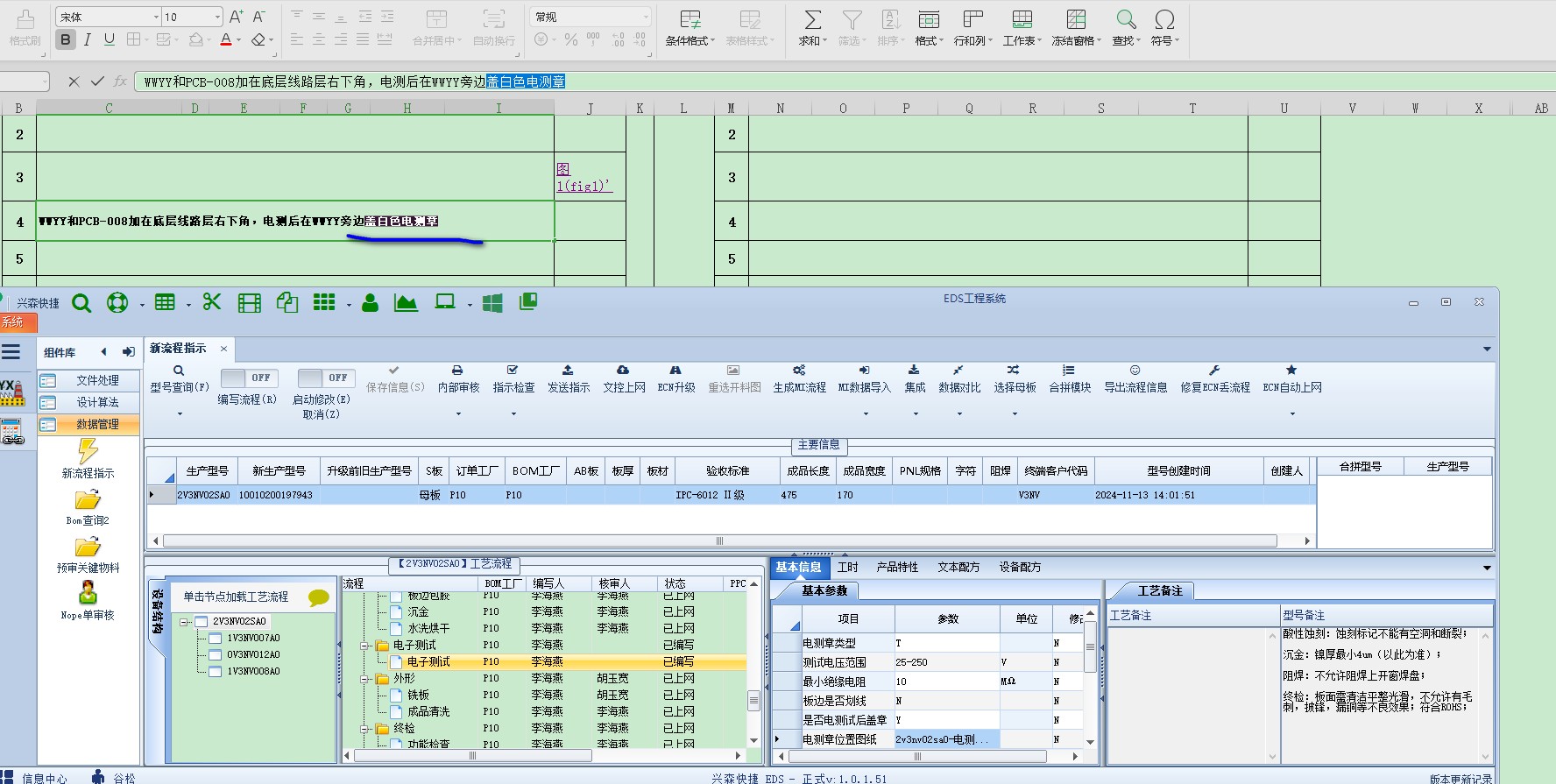Click the green search magnifier in EDS toolbar

point(81,303)
